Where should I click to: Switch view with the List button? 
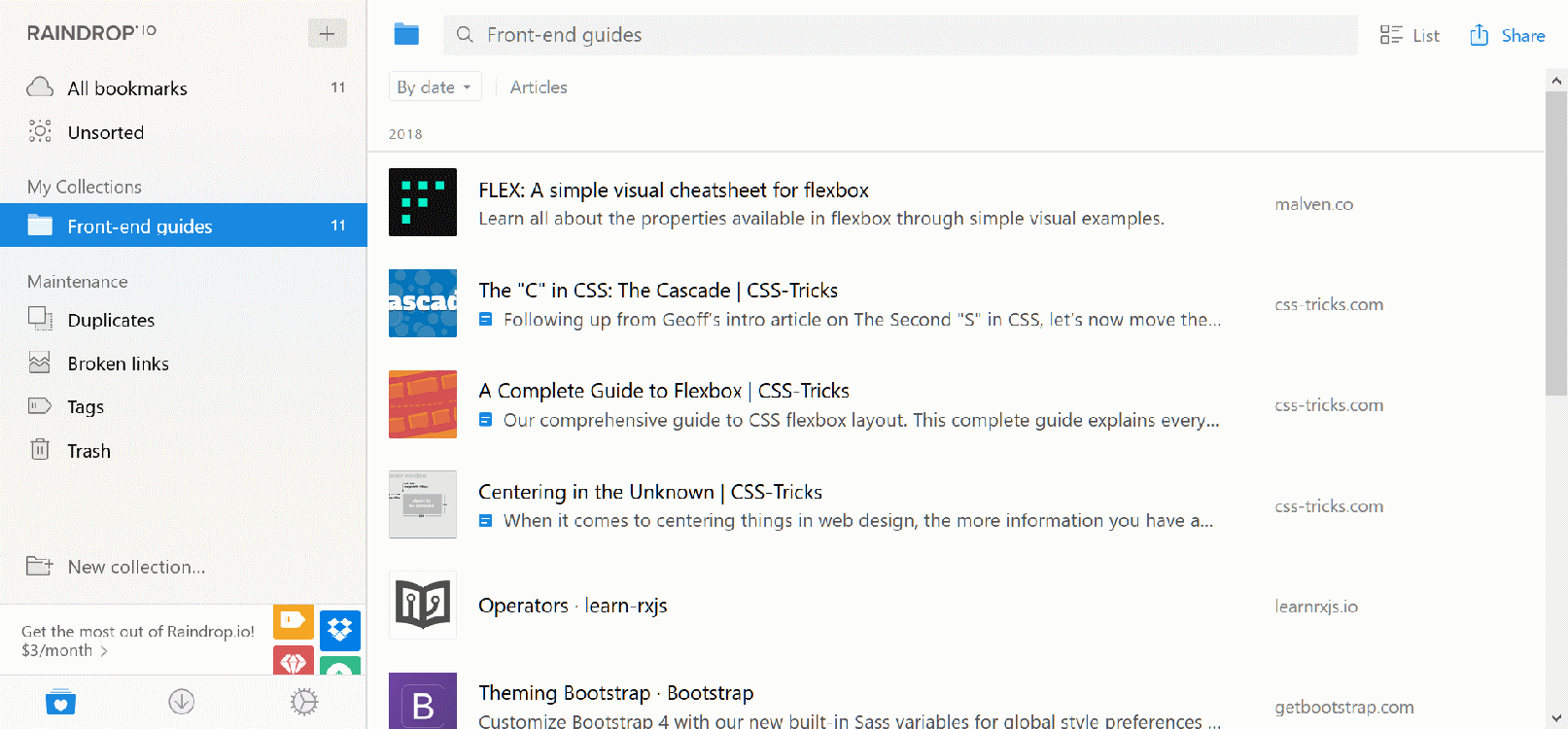coord(1410,35)
